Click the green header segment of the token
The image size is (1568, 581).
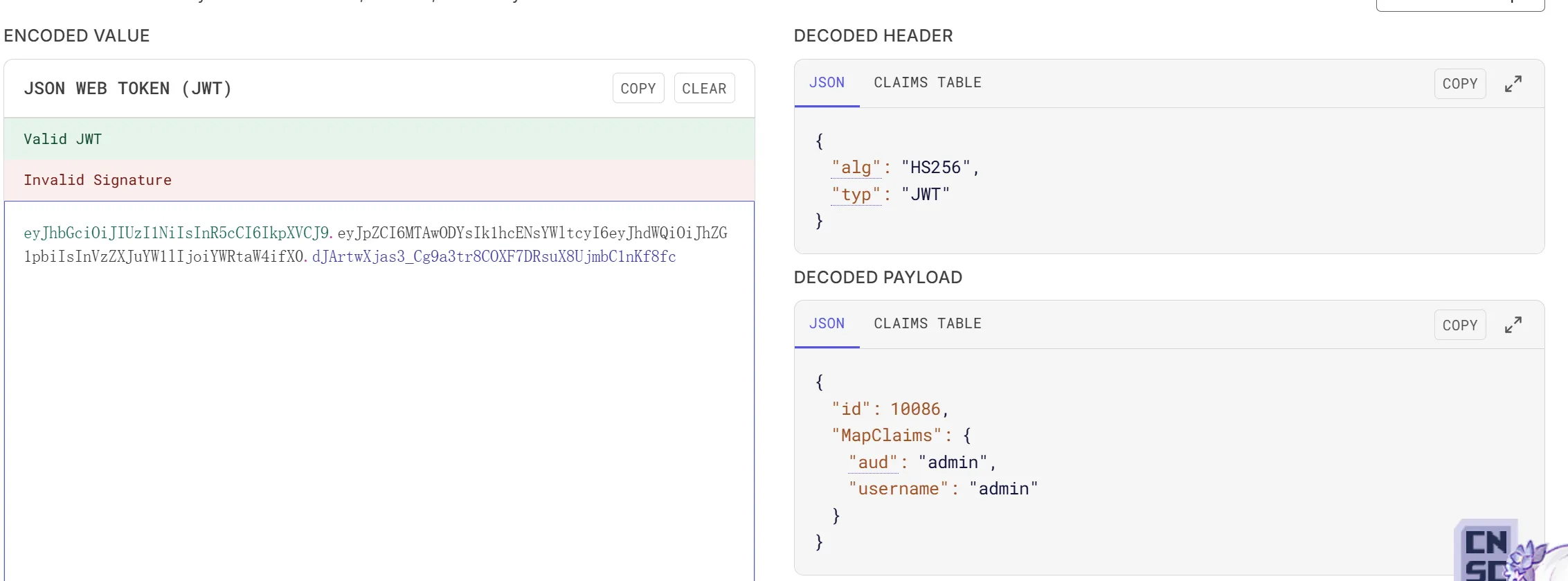click(x=177, y=233)
